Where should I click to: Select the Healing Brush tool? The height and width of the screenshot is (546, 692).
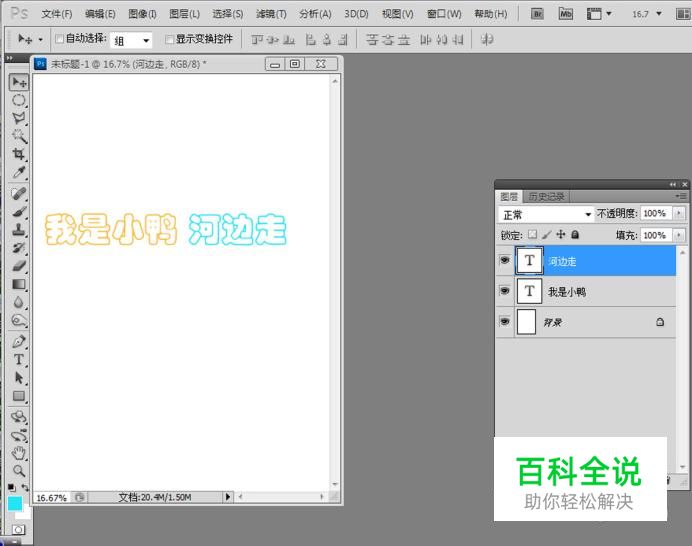tap(19, 193)
